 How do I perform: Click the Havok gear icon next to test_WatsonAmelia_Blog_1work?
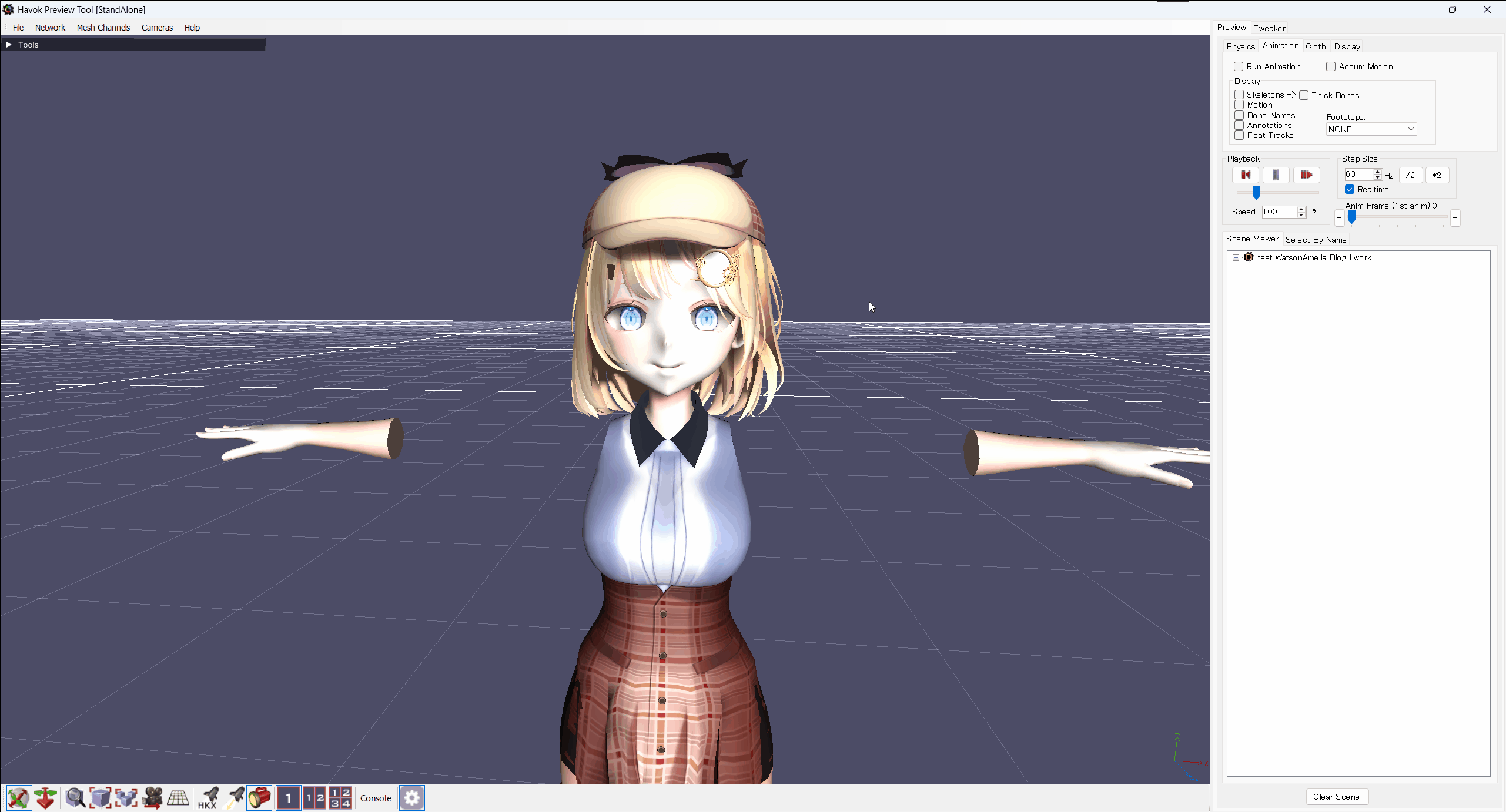pos(1249,257)
